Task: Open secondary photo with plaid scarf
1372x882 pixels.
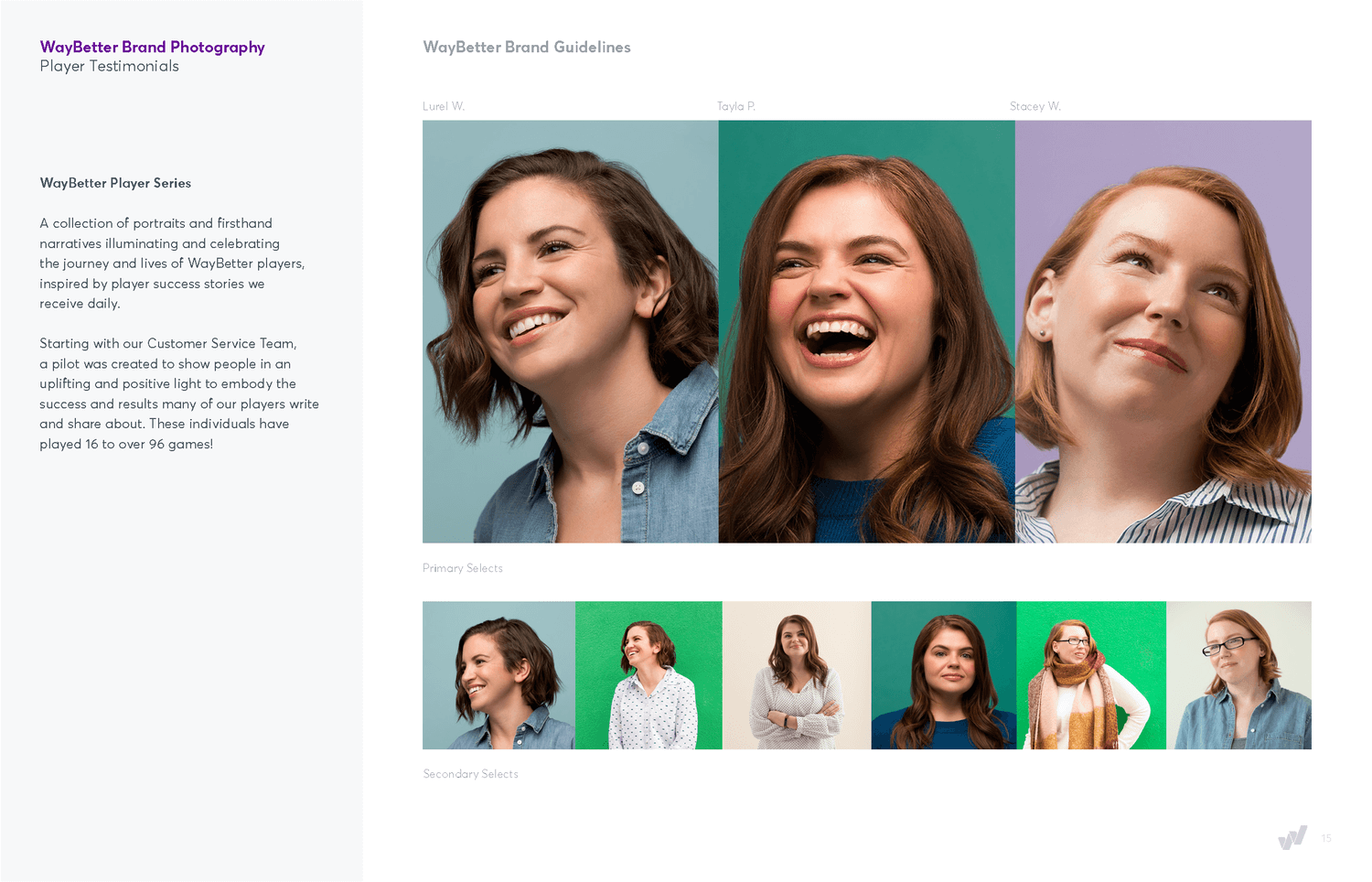Action: tap(1091, 675)
